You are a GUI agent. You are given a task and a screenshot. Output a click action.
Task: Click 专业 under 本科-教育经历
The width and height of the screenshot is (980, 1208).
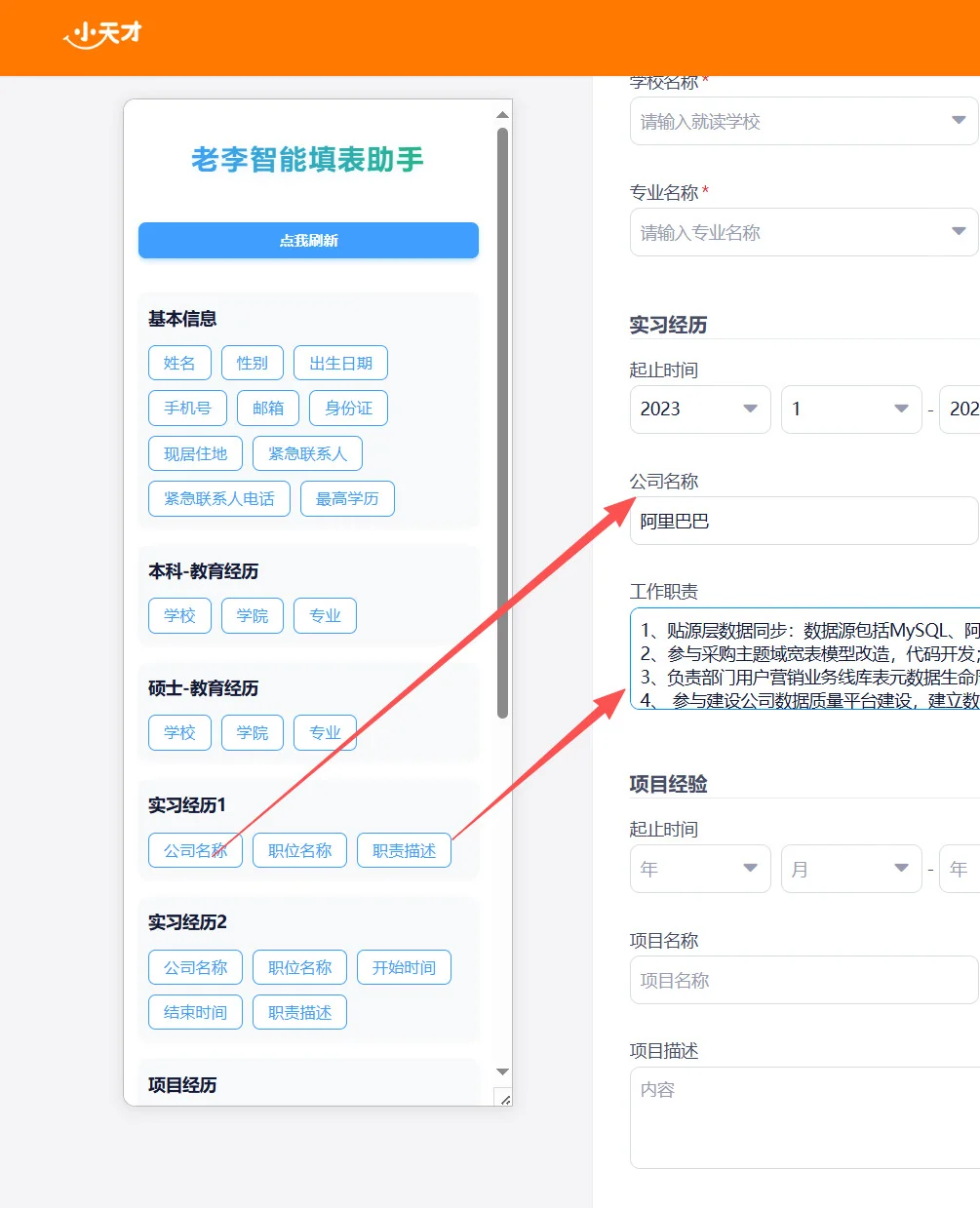tap(325, 615)
